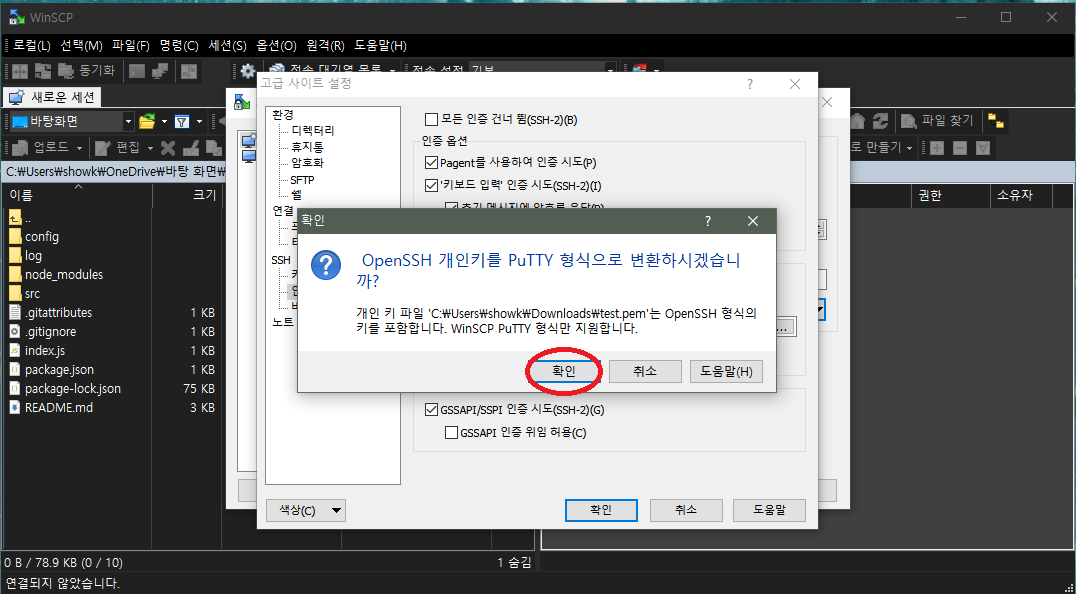Sort remote files by 권한 column header
Screen dimensions: 1076x594
[x=950, y=195]
